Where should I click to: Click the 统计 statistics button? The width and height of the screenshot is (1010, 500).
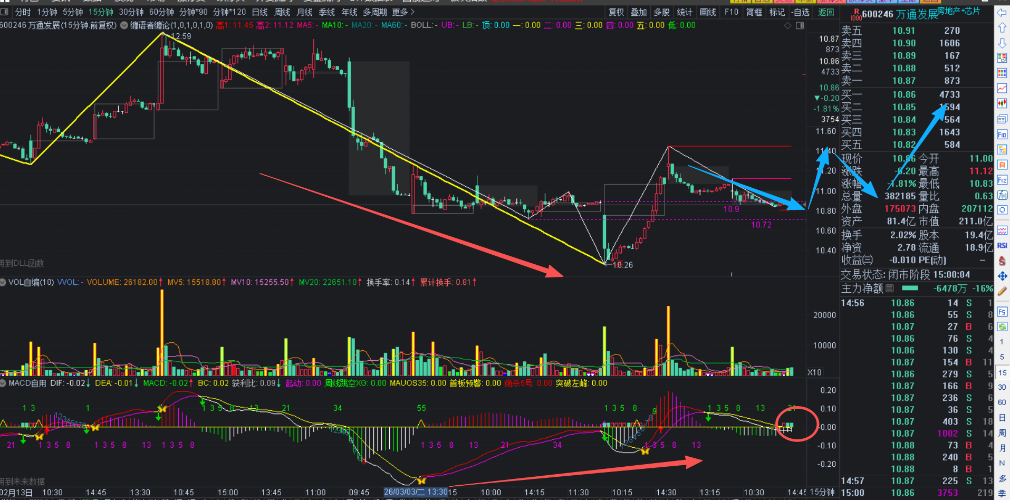685,12
